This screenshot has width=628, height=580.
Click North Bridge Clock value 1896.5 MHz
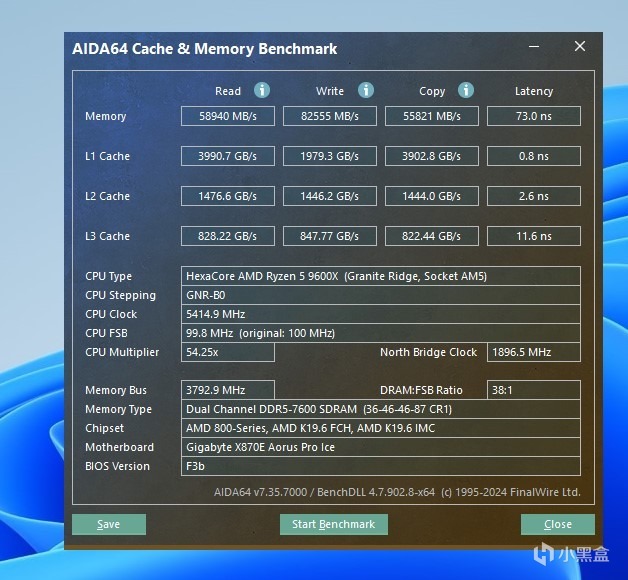534,352
